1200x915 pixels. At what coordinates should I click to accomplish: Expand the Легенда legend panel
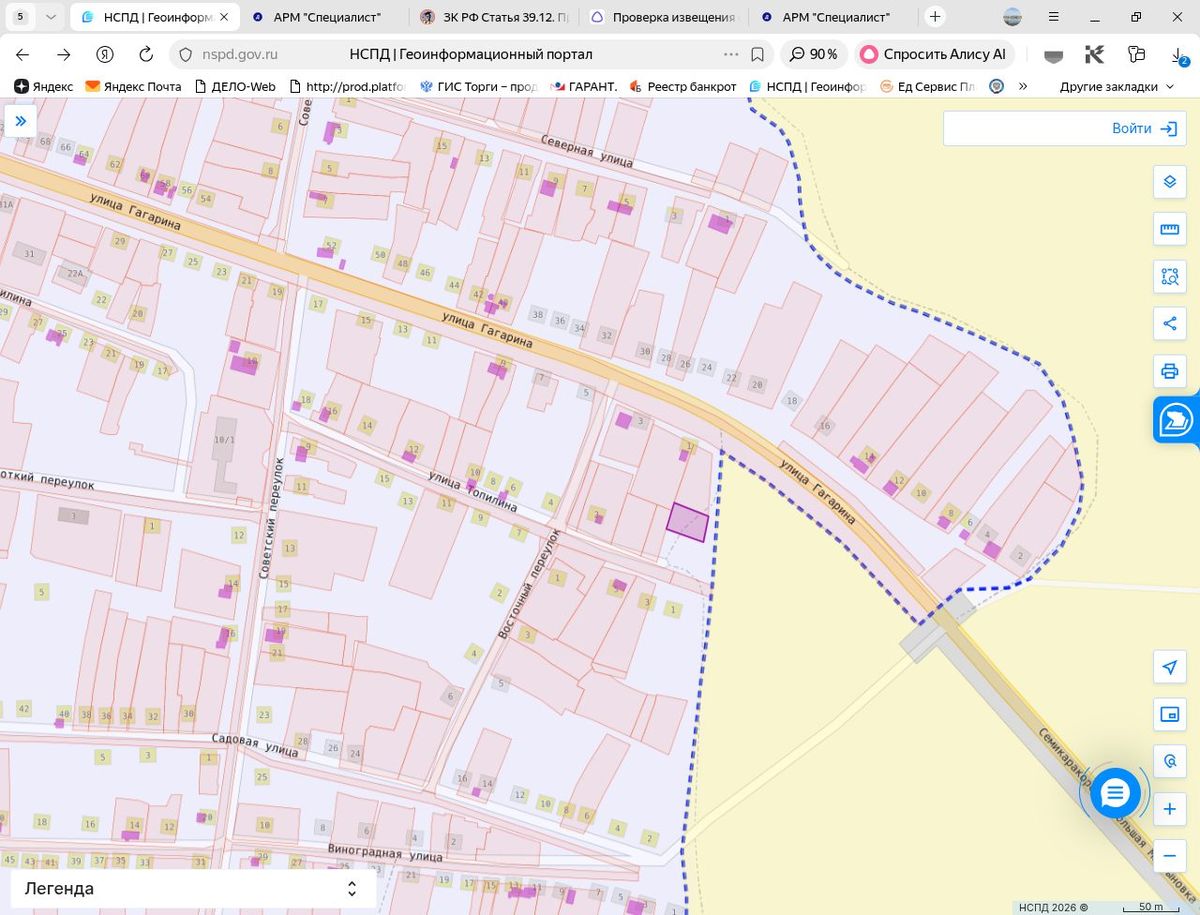click(x=193, y=888)
